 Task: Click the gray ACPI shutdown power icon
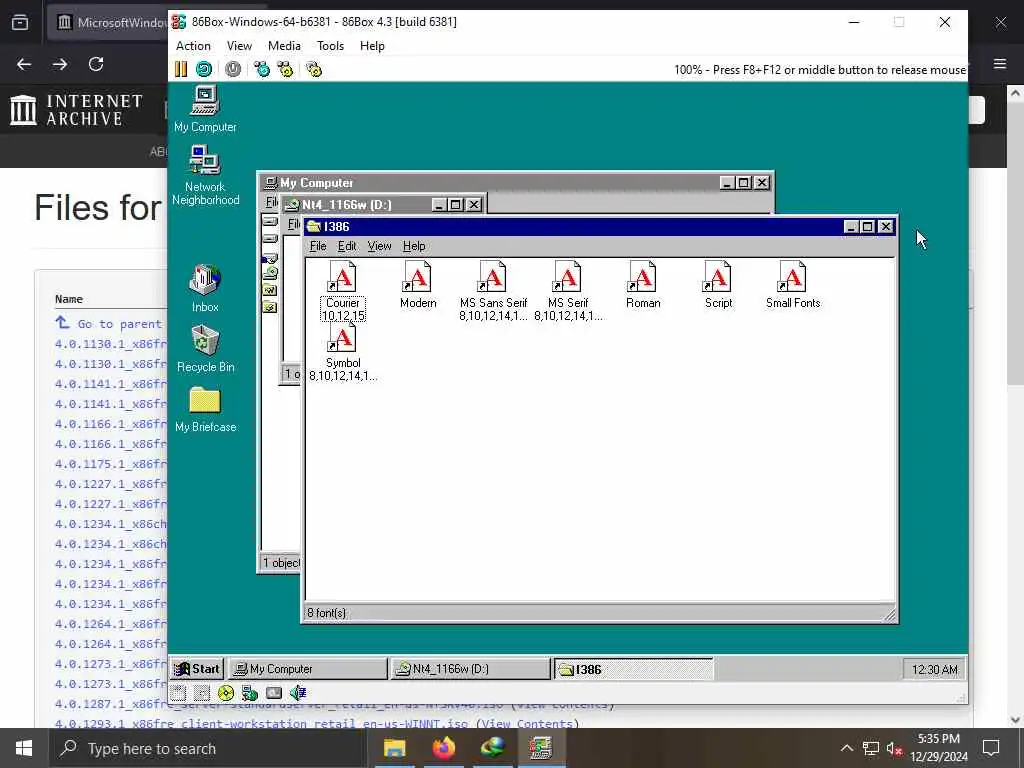(232, 69)
